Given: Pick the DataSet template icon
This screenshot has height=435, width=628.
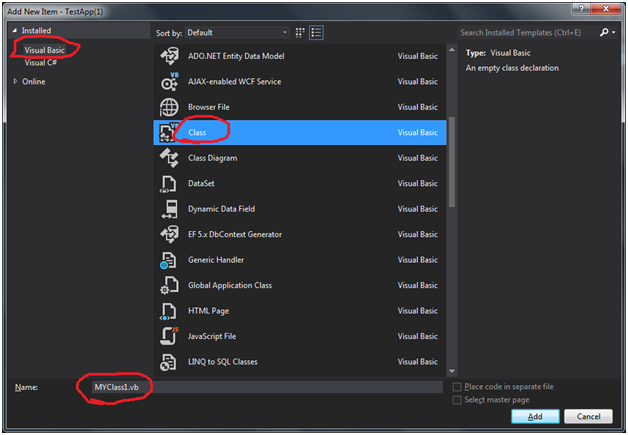Looking at the screenshot, I should (168, 184).
